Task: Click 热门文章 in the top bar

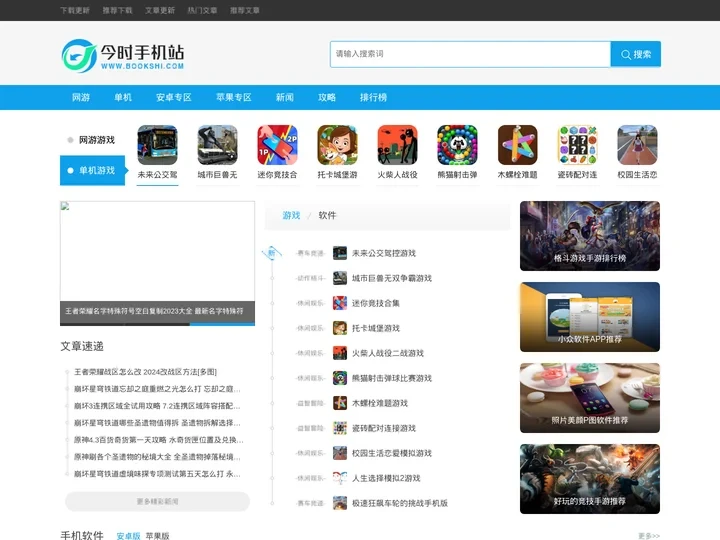Action: (202, 11)
